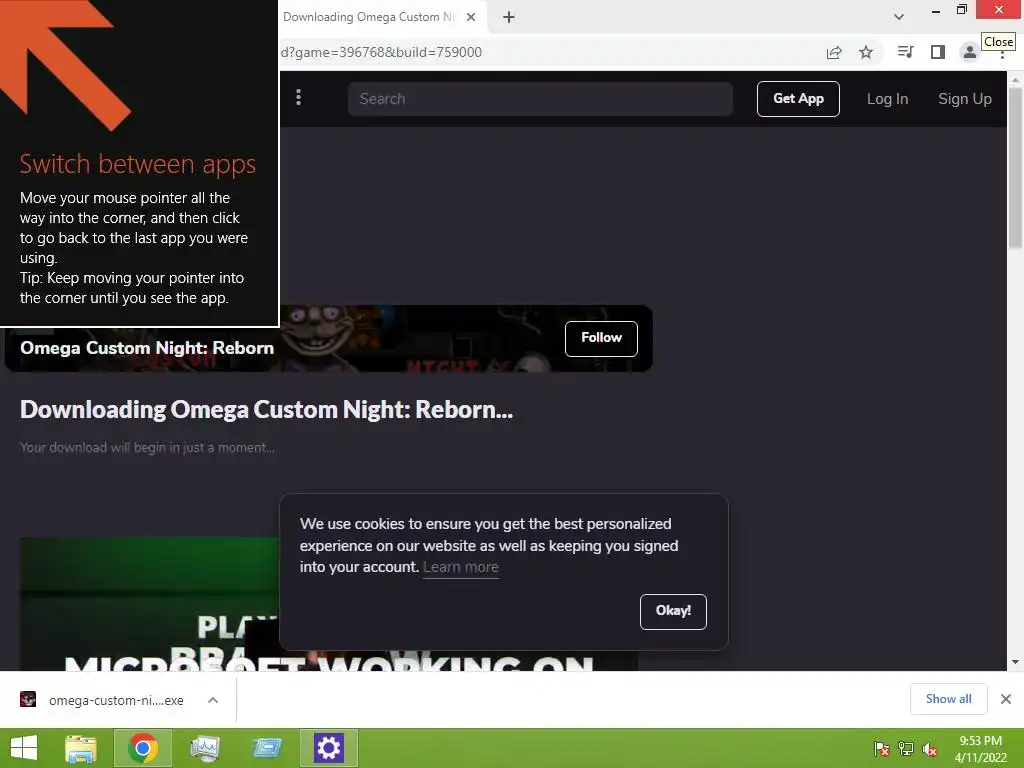The image size is (1024, 768).
Task: Open the media control icon in Chrome toolbar
Action: click(905, 52)
